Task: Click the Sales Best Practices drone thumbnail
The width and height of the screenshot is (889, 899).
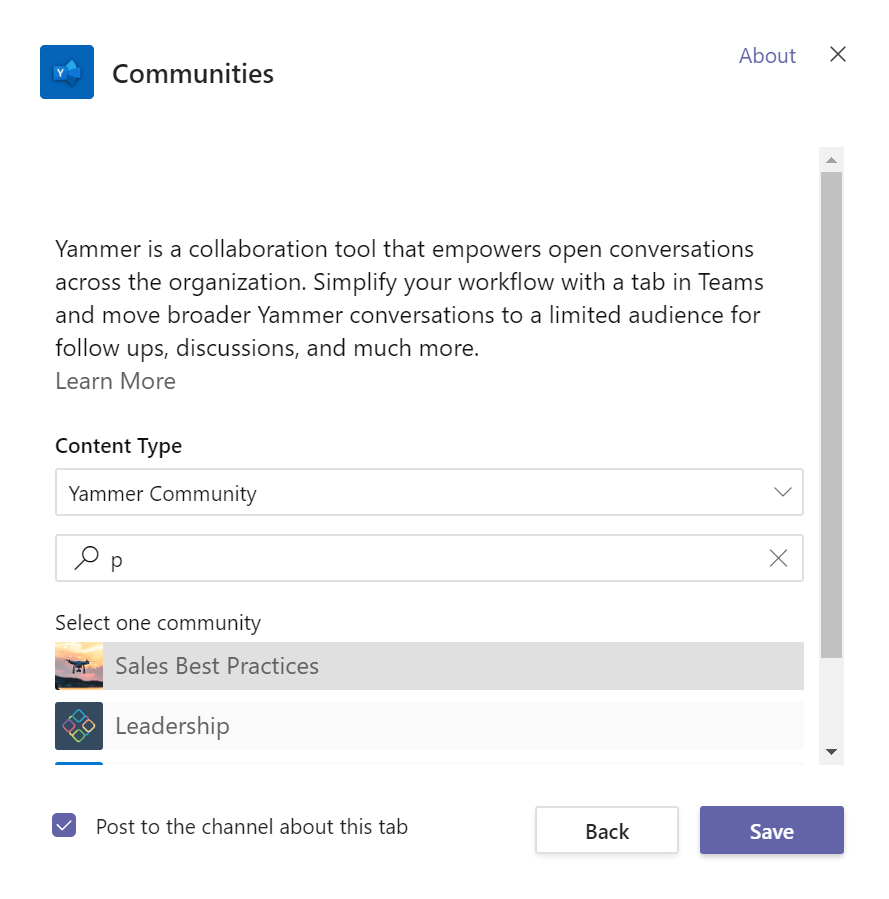Action: (79, 666)
